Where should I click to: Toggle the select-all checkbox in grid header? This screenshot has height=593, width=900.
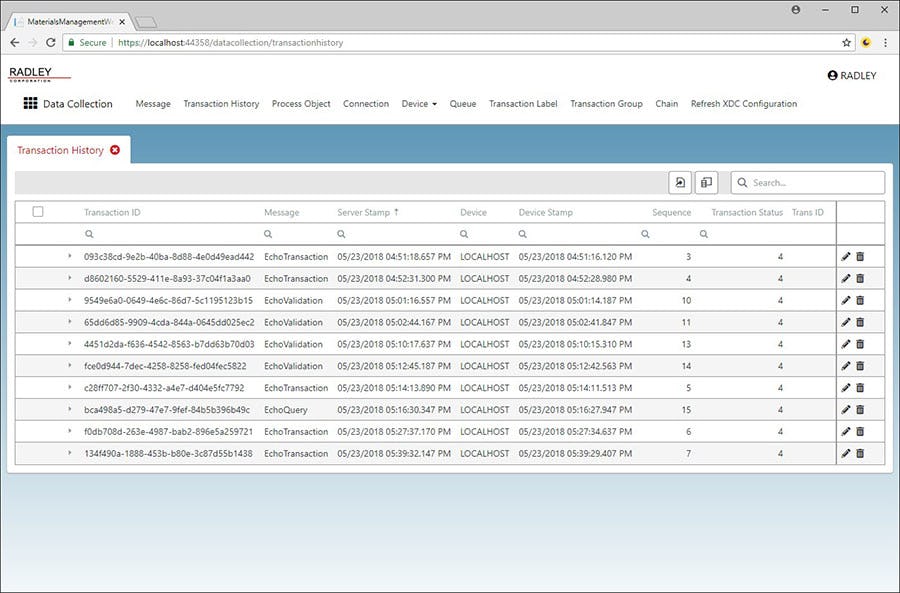coord(40,211)
